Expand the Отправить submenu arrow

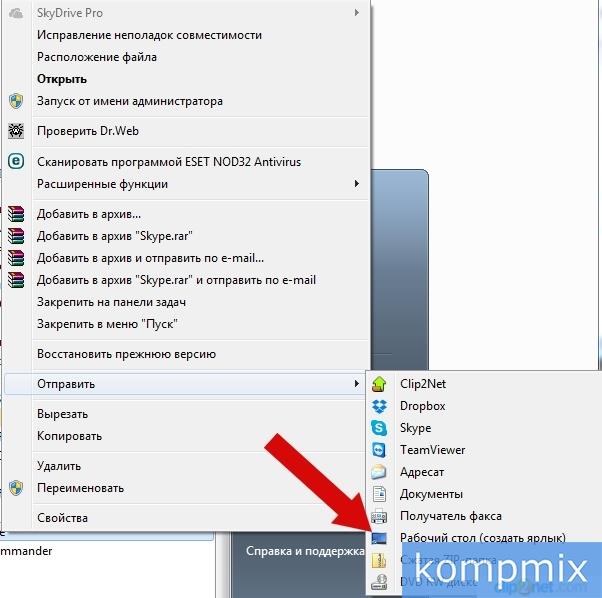point(357,384)
